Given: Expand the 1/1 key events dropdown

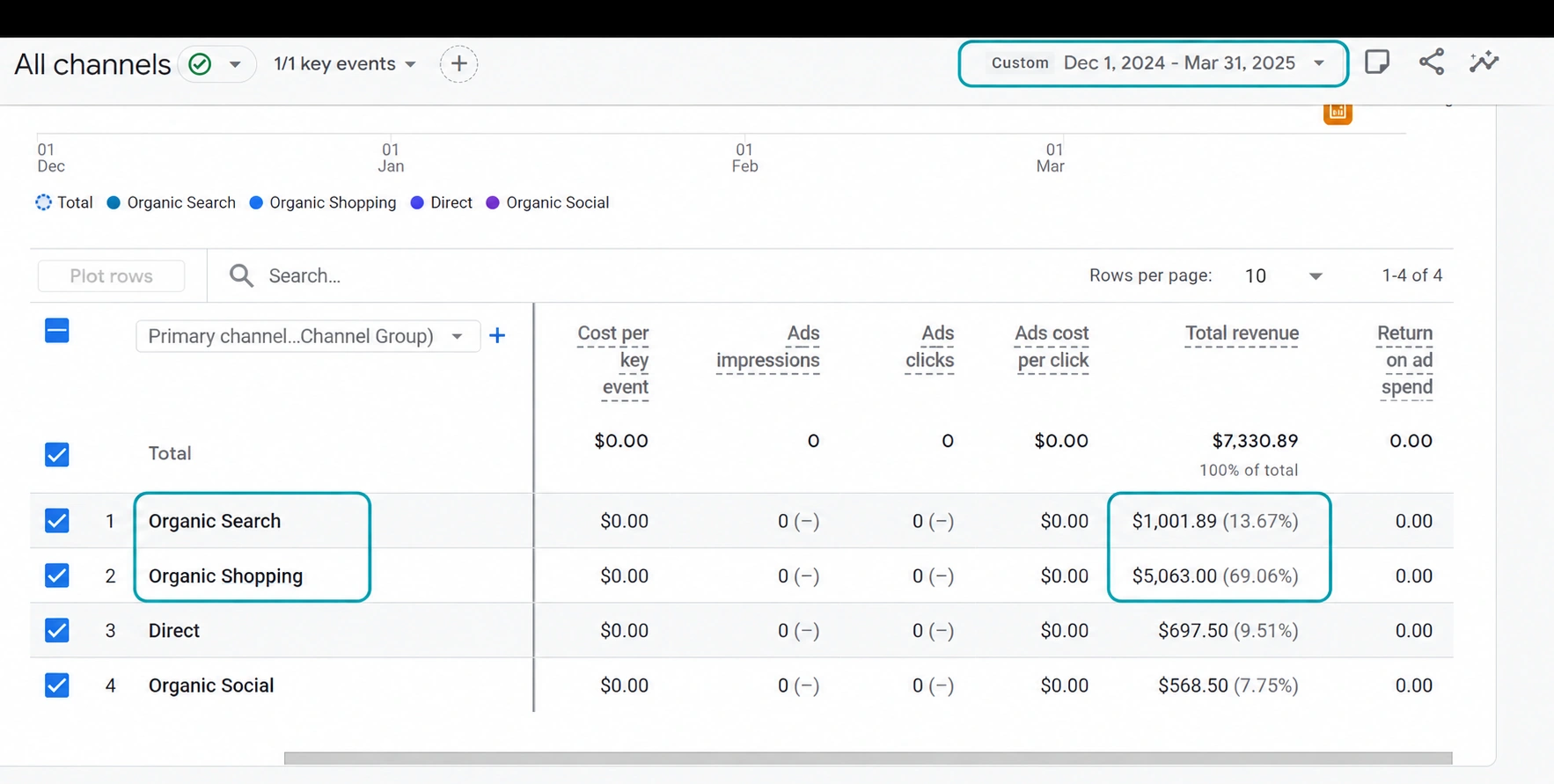Looking at the screenshot, I should coord(345,63).
